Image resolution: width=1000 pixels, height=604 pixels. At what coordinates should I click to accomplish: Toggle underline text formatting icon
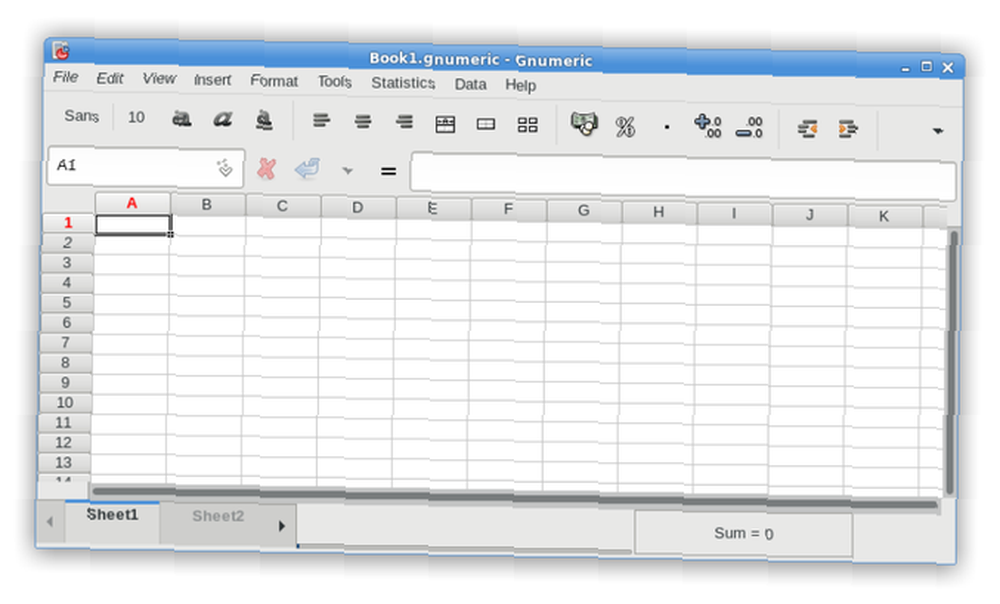tap(264, 119)
